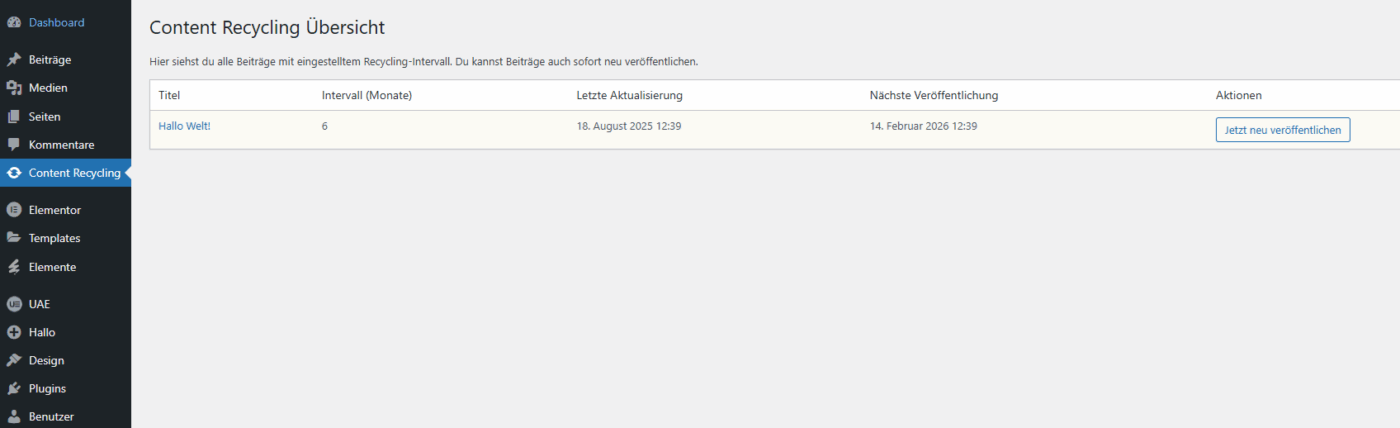This screenshot has width=1400, height=428.
Task: Select the Kommentare menu label
Action: 61,145
